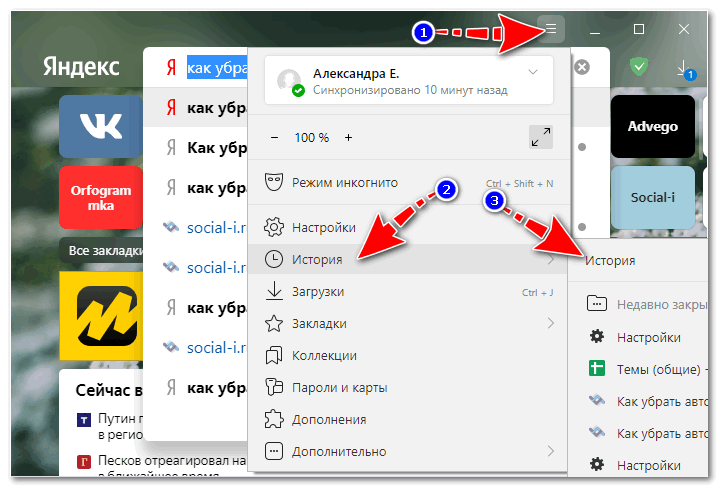Open Настройки in the main menu
The width and height of the screenshot is (719, 488).
click(409, 227)
